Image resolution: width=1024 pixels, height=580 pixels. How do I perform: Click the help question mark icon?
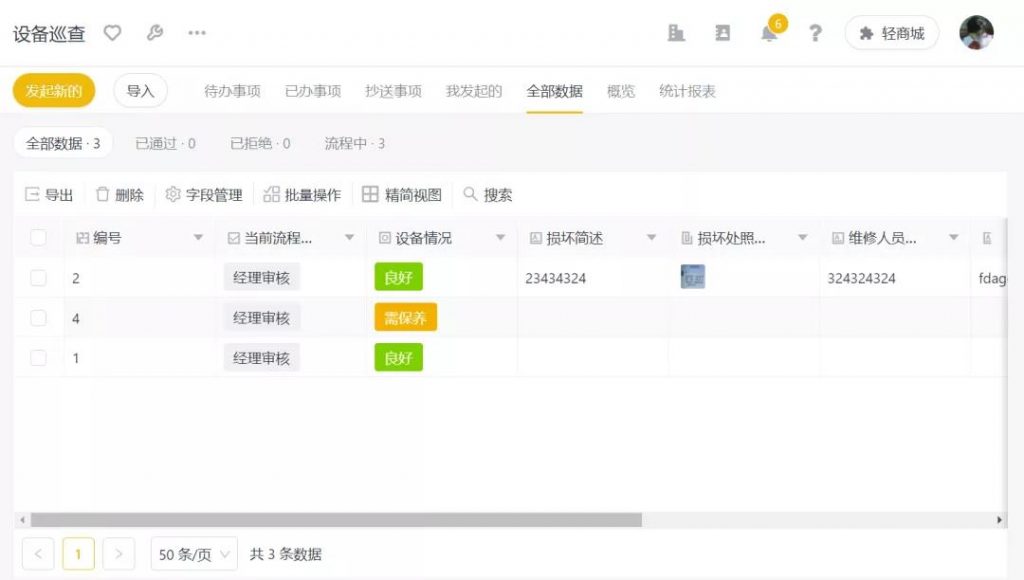pyautogui.click(x=815, y=33)
